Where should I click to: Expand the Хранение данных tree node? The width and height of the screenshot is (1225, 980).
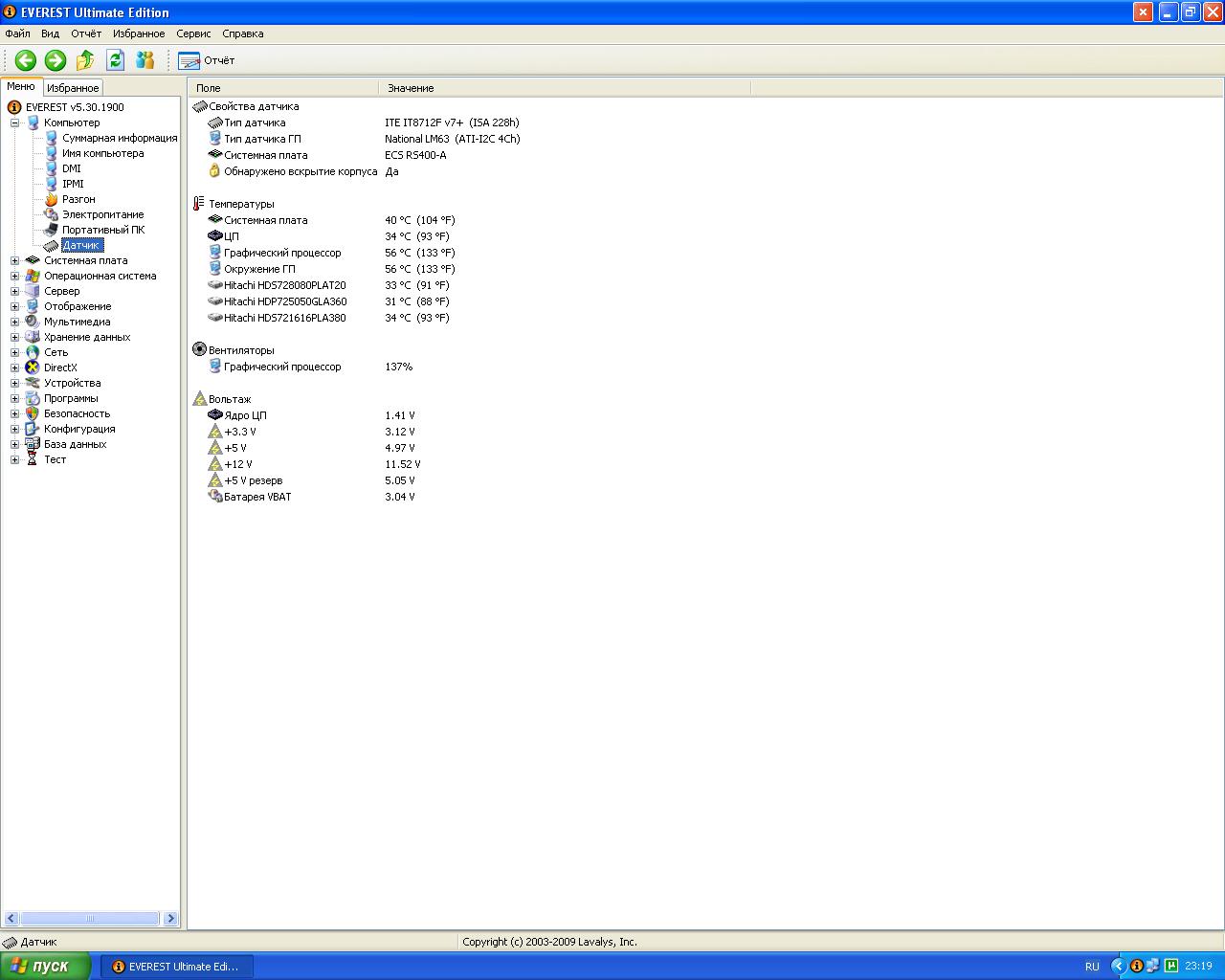14,337
